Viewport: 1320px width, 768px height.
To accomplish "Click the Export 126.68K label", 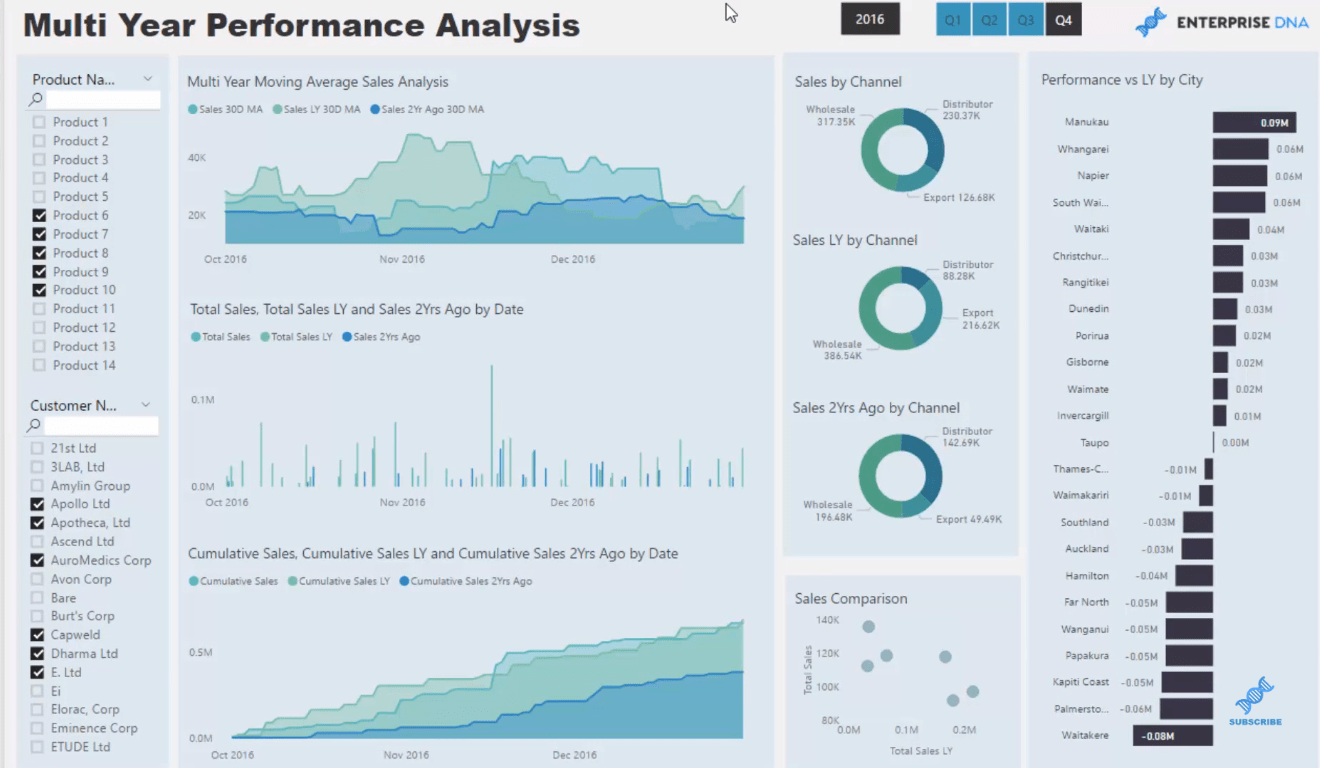I will click(959, 198).
